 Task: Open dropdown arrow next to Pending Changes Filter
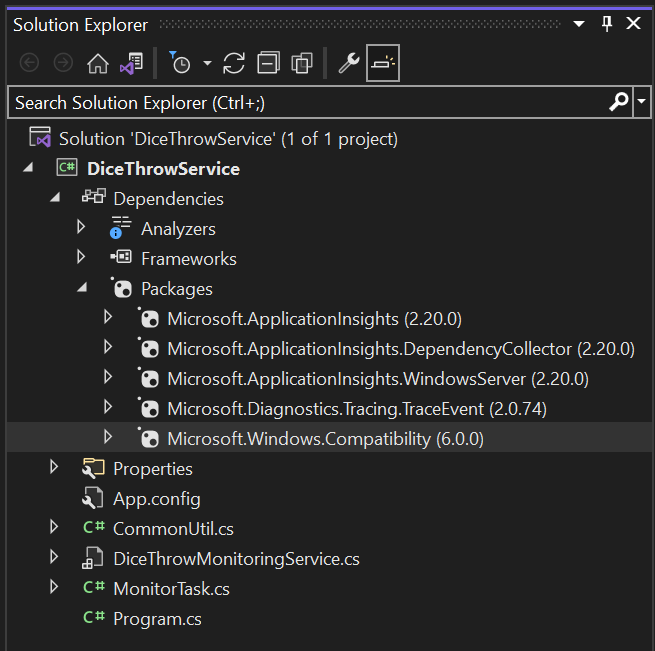point(207,64)
